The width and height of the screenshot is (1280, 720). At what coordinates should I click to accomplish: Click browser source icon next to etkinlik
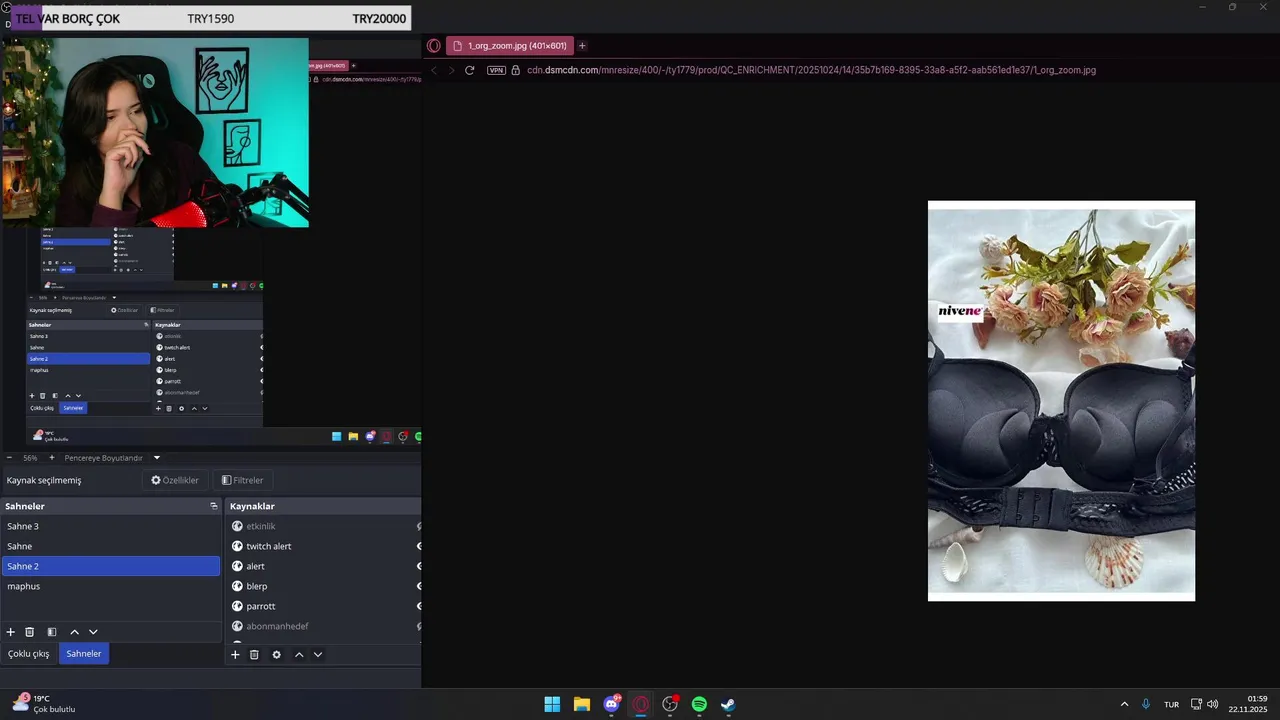[237, 526]
